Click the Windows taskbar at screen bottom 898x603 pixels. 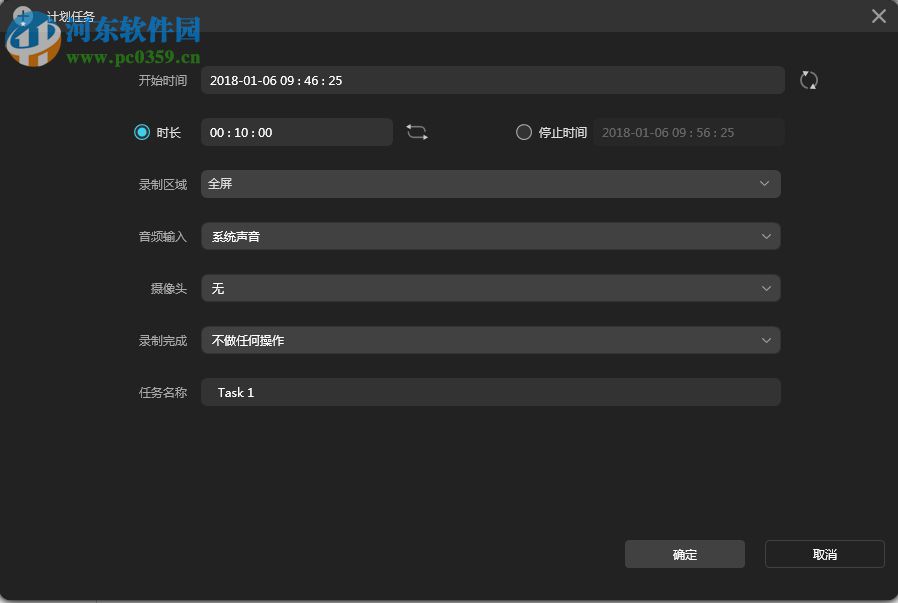click(449, 598)
